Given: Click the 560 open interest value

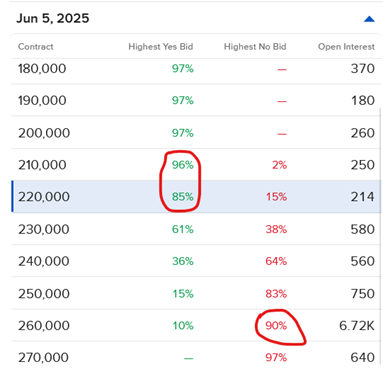Looking at the screenshot, I should coord(362,261).
